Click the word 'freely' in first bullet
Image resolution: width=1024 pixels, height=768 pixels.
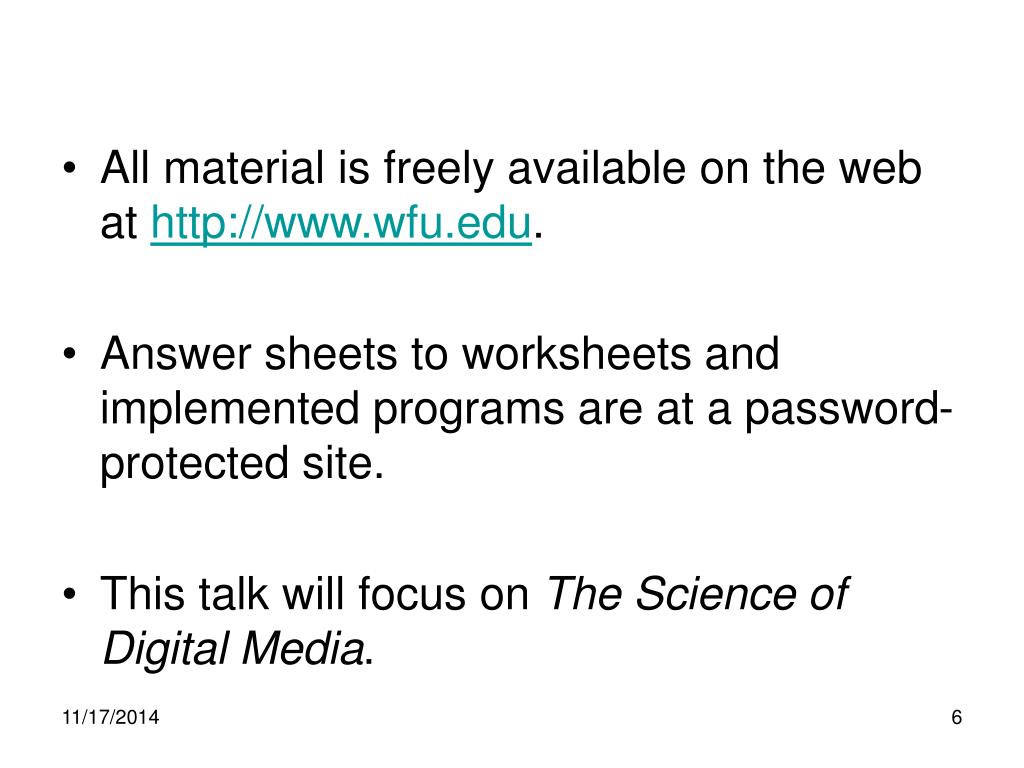click(x=438, y=170)
